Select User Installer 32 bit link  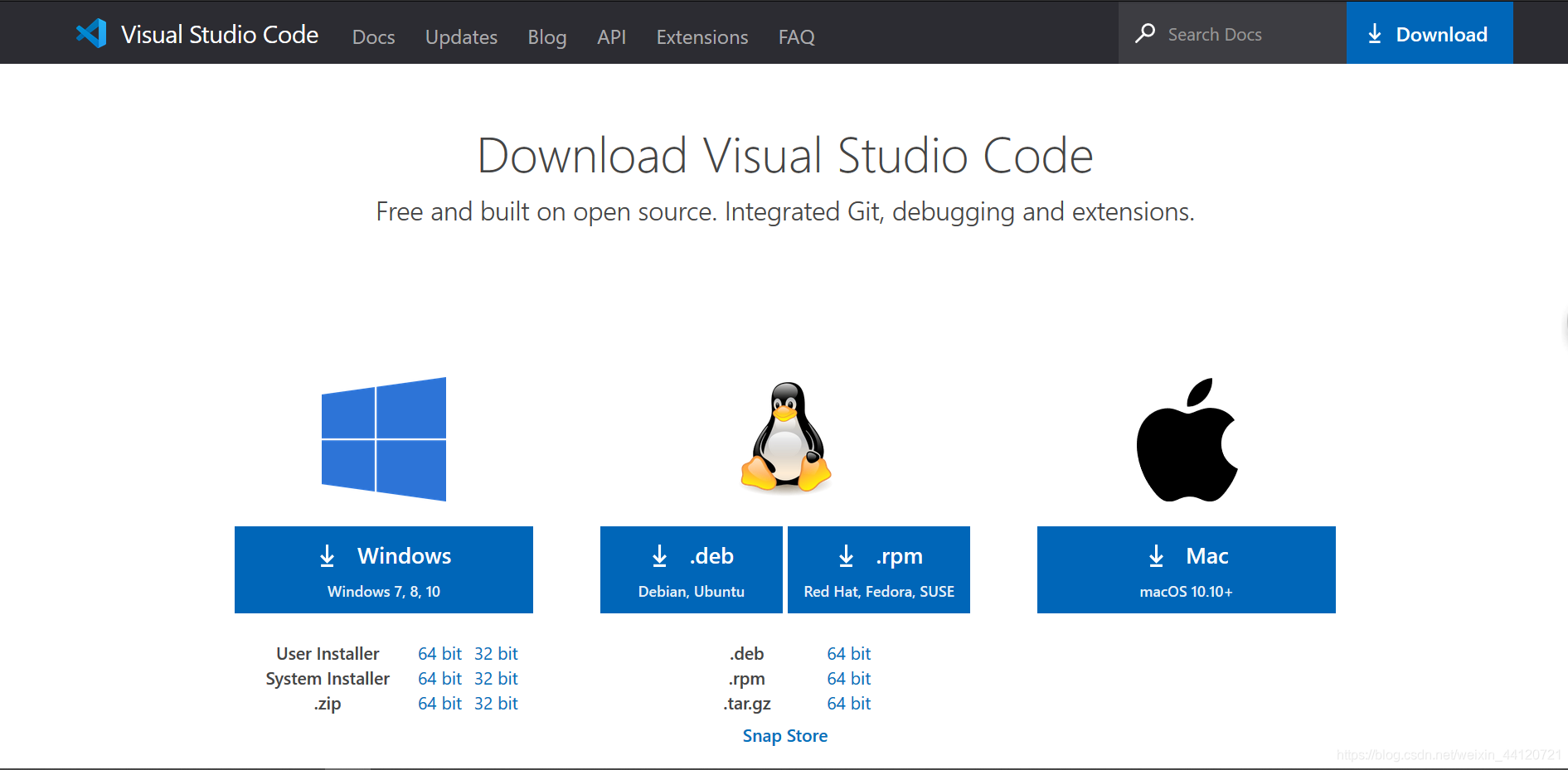[x=496, y=654]
